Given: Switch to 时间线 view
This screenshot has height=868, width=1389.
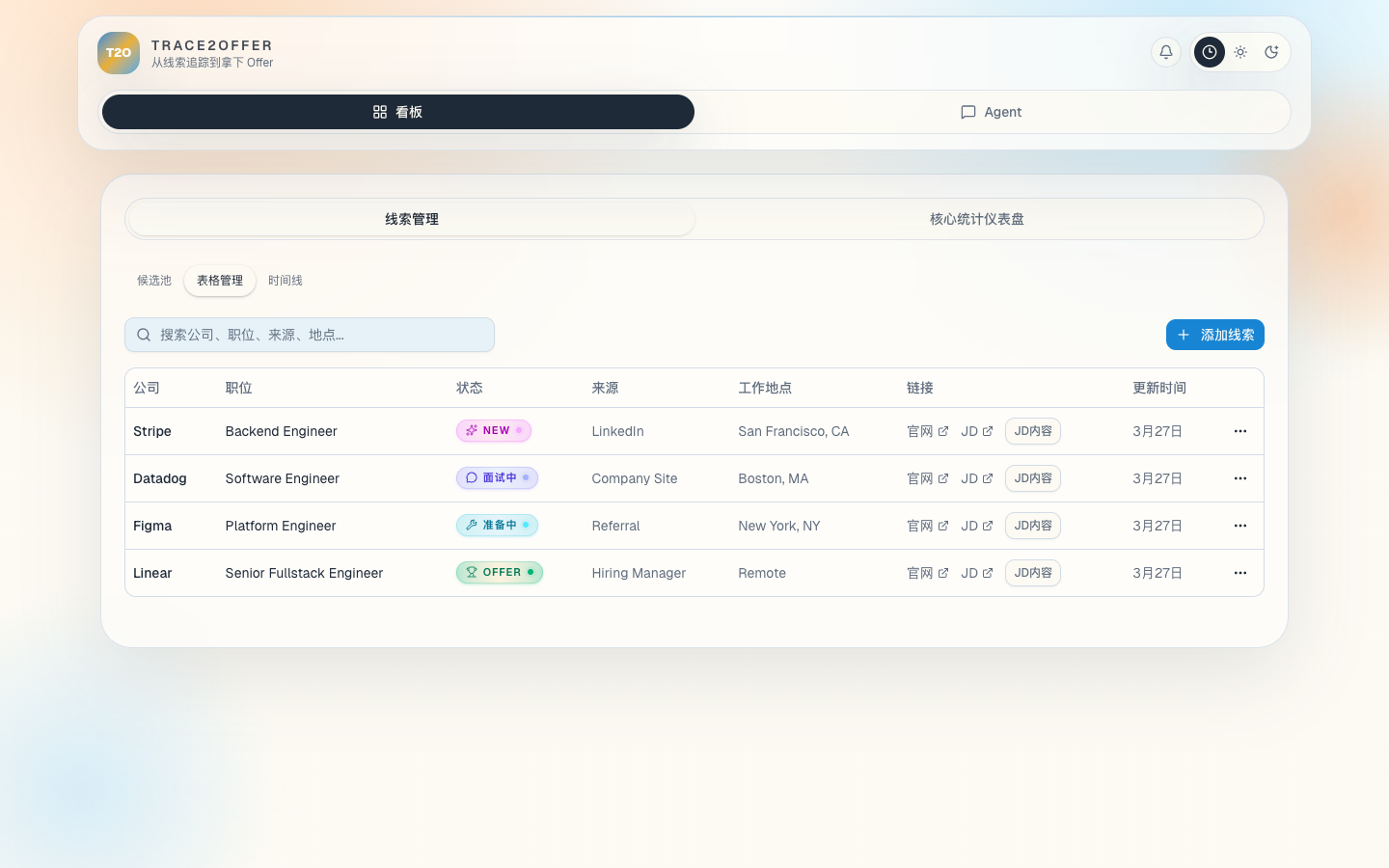Looking at the screenshot, I should 286,281.
